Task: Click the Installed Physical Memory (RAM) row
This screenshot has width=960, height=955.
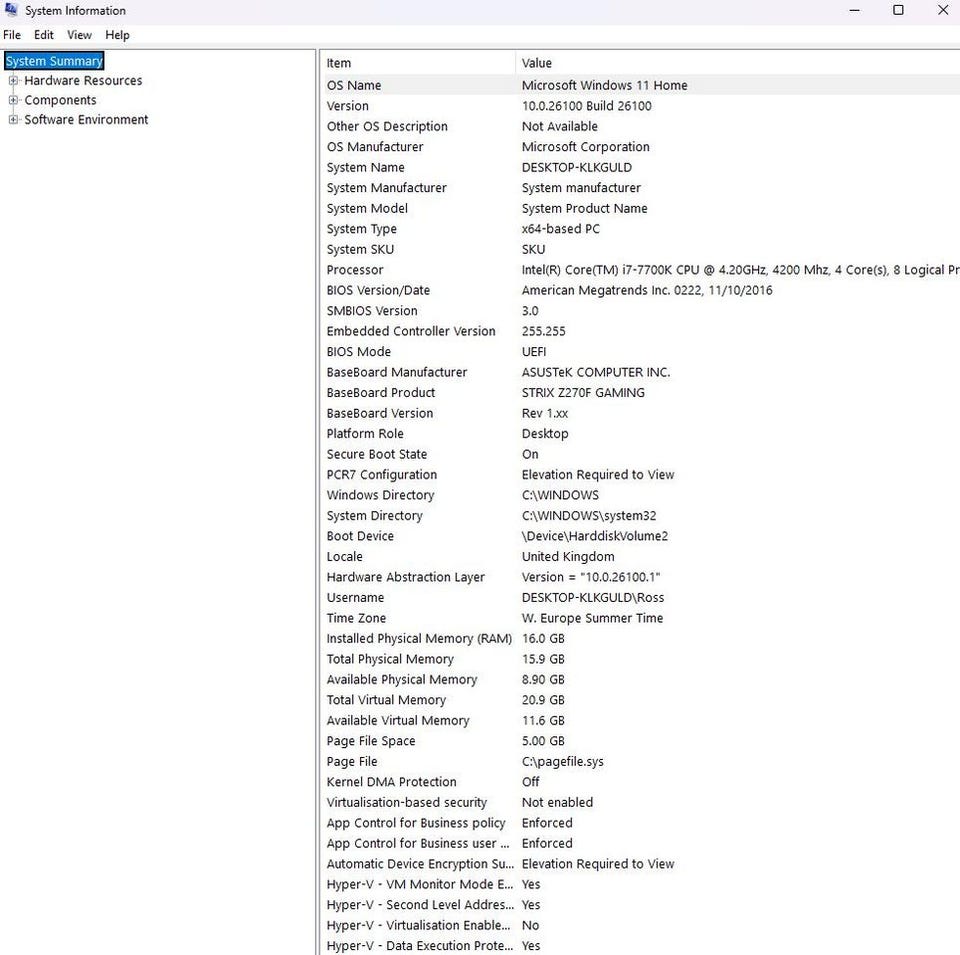Action: pyautogui.click(x=419, y=639)
